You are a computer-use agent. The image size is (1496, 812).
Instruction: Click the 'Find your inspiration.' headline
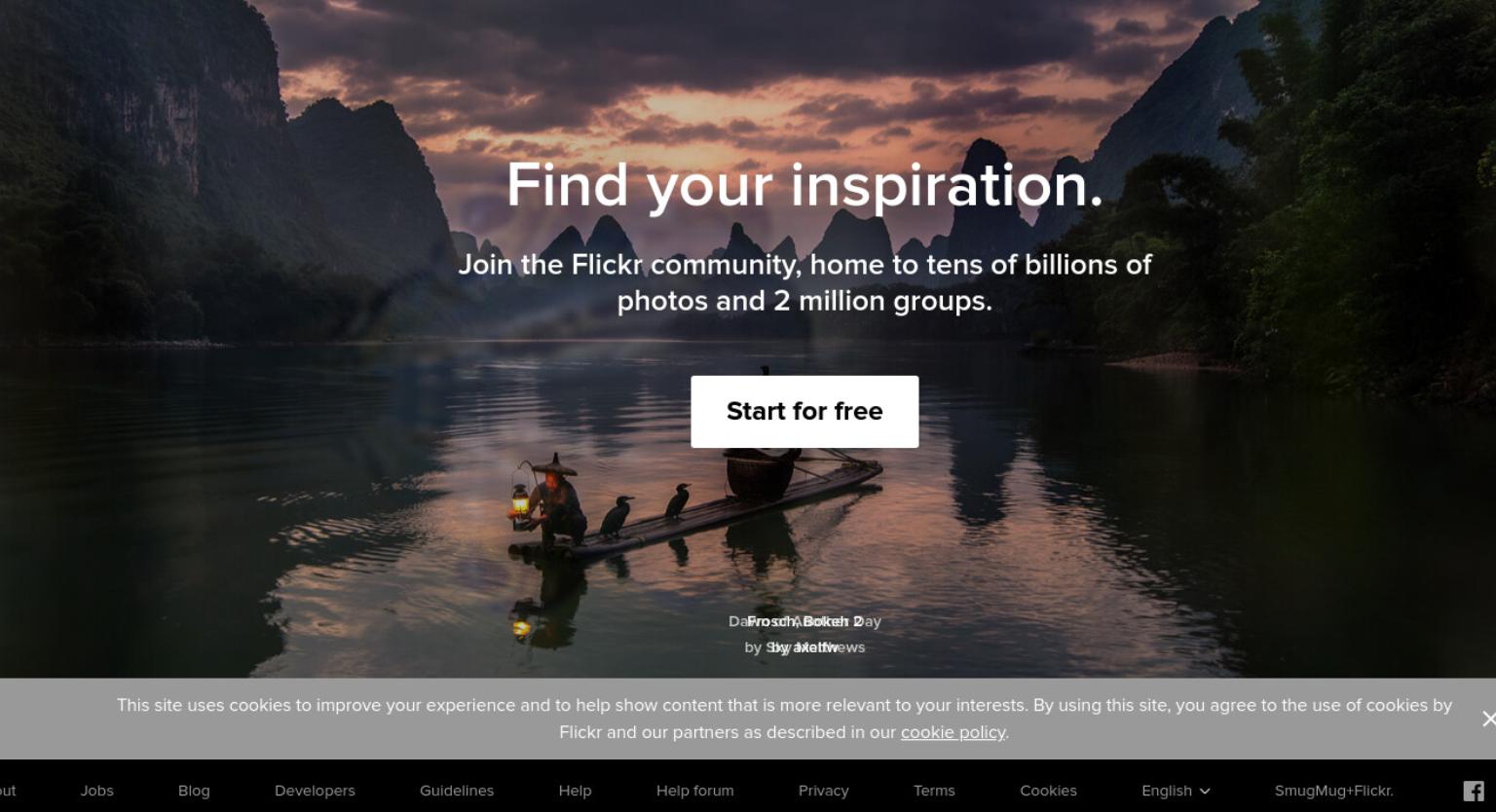point(804,185)
